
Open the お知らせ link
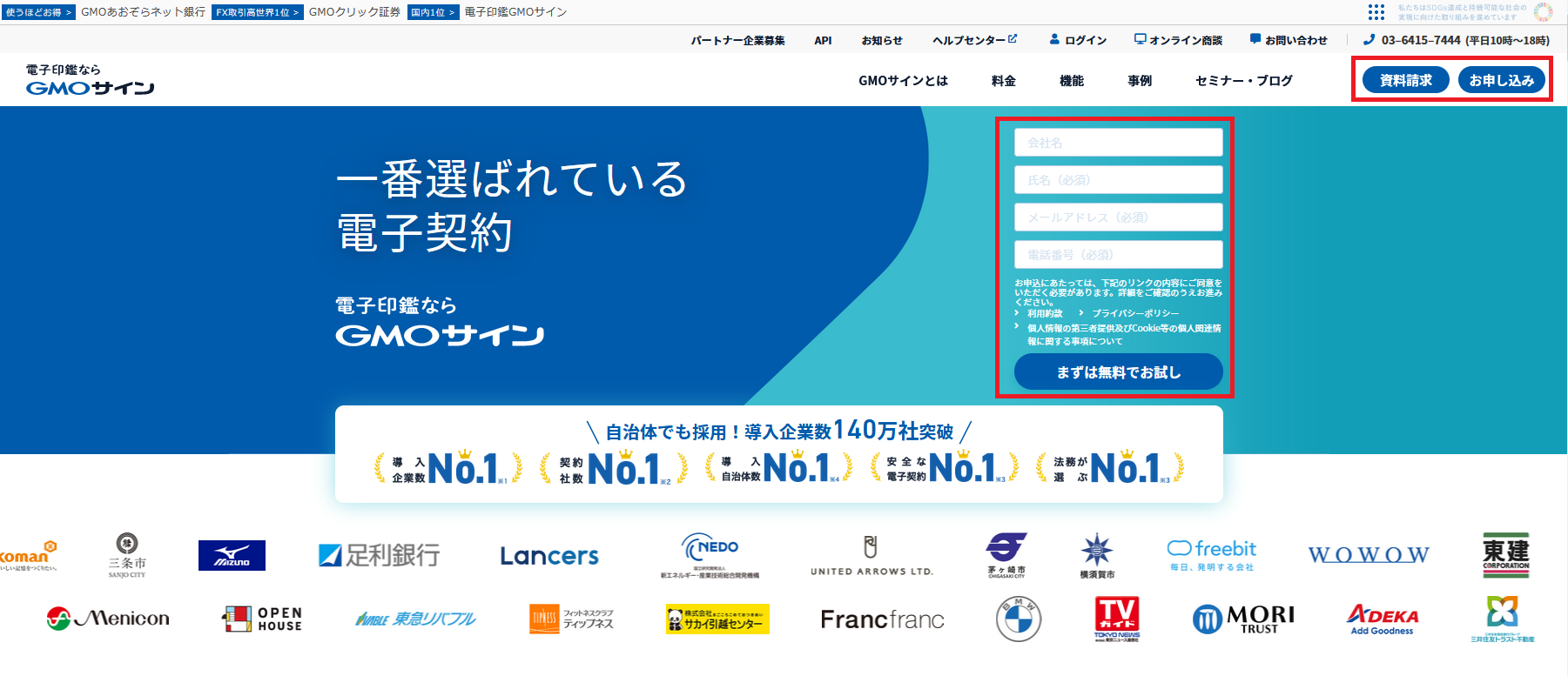882,40
